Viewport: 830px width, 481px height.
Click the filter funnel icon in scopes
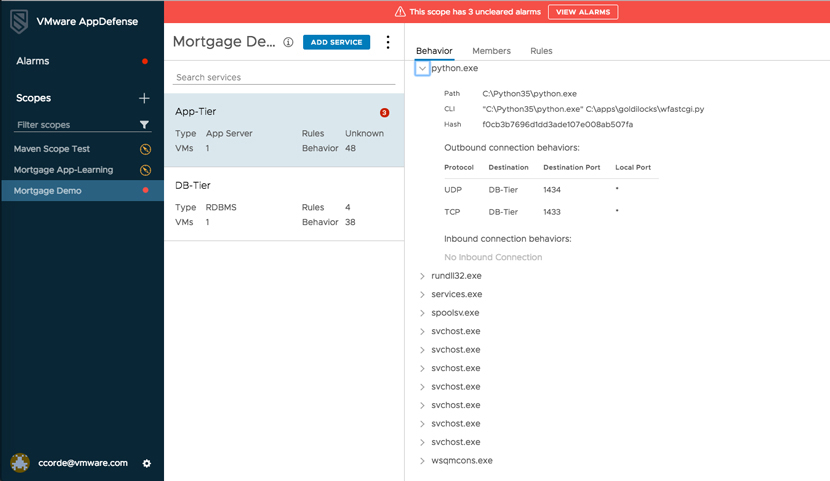pyautogui.click(x=144, y=125)
